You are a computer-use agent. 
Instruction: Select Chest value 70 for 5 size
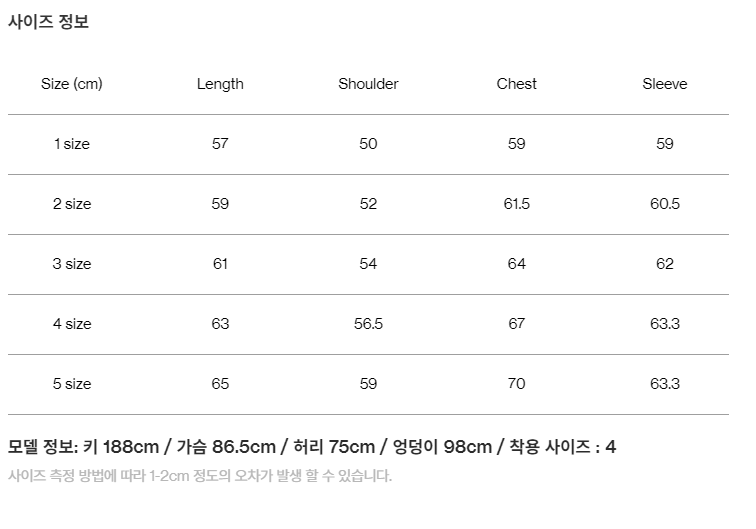pos(517,384)
